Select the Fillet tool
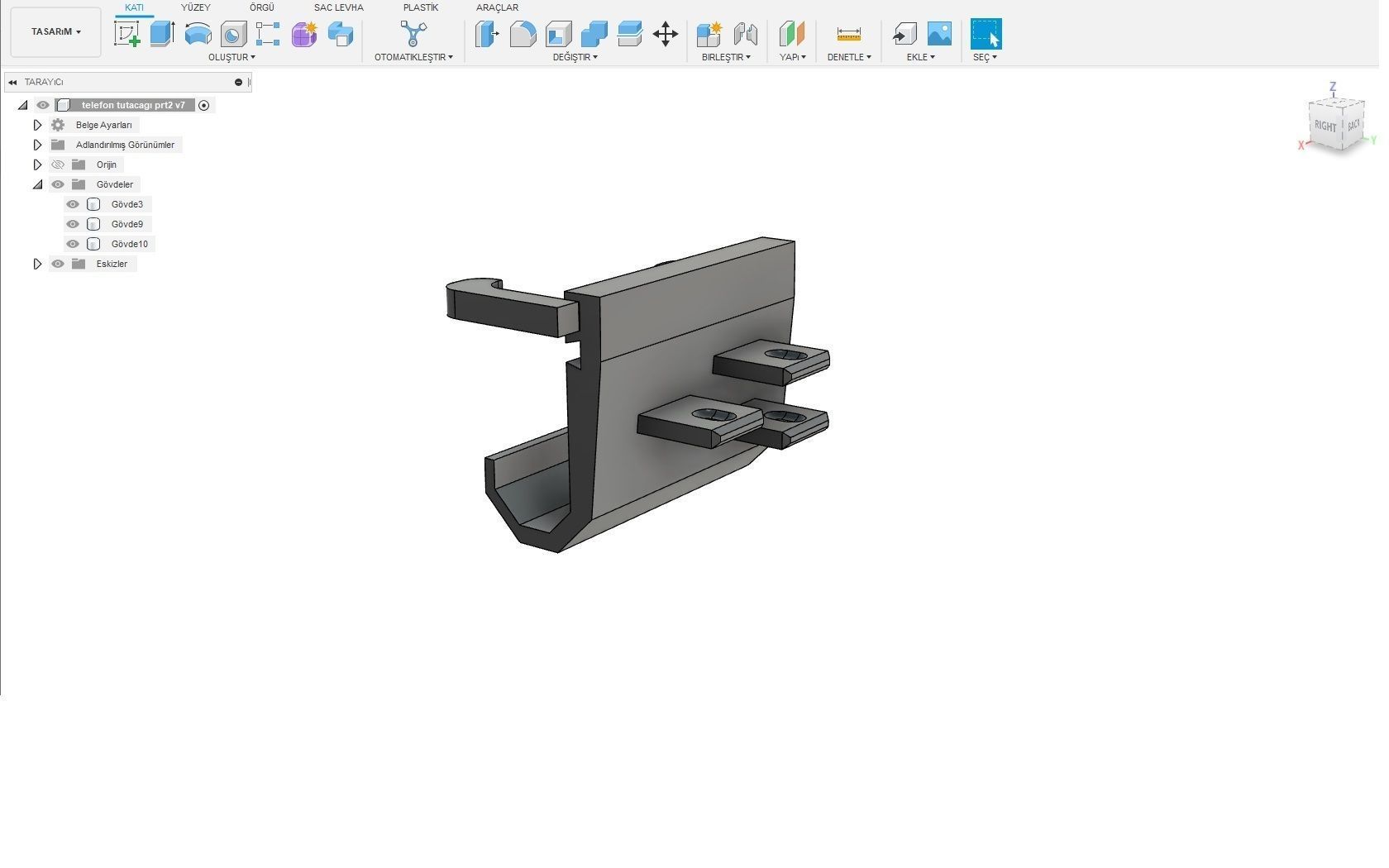This screenshot has width=1389, height=868. click(523, 34)
